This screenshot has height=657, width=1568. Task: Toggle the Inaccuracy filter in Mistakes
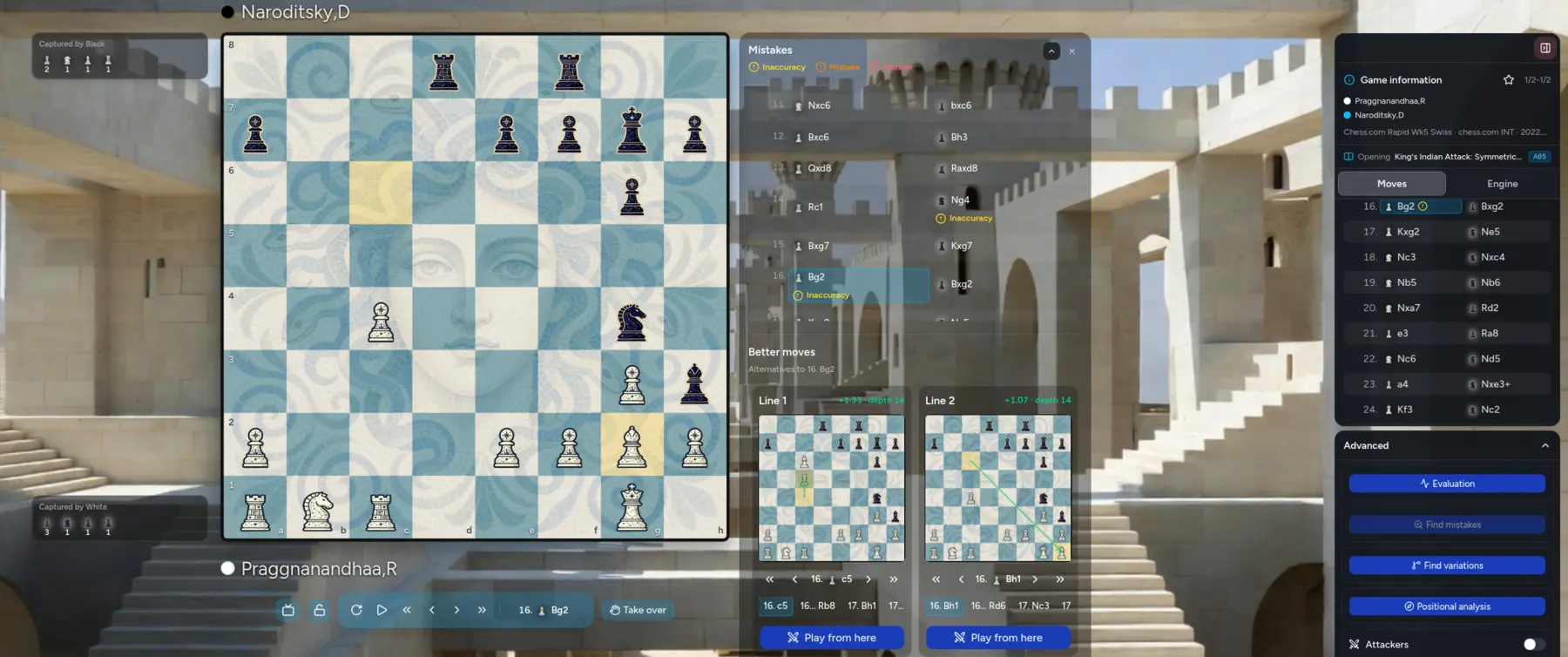[777, 67]
